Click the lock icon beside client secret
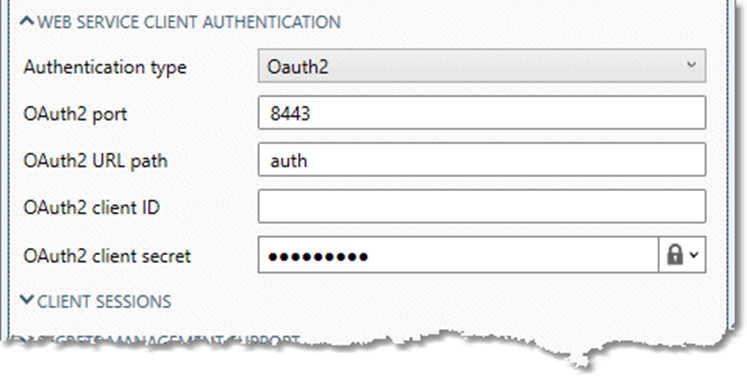The width and height of the screenshot is (747, 378). pos(674,255)
